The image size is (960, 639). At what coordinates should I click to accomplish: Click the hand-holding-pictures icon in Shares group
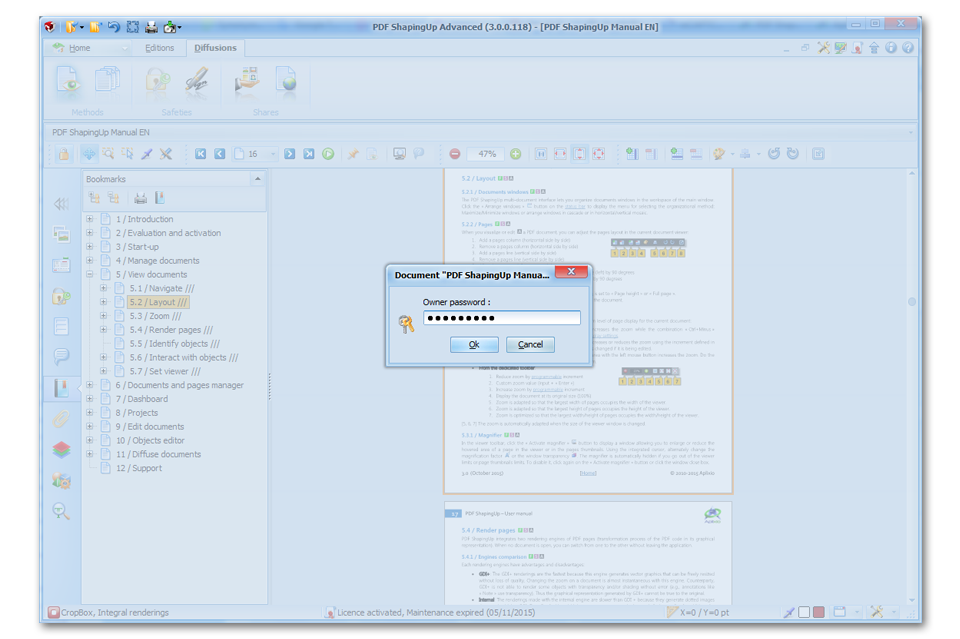point(247,81)
